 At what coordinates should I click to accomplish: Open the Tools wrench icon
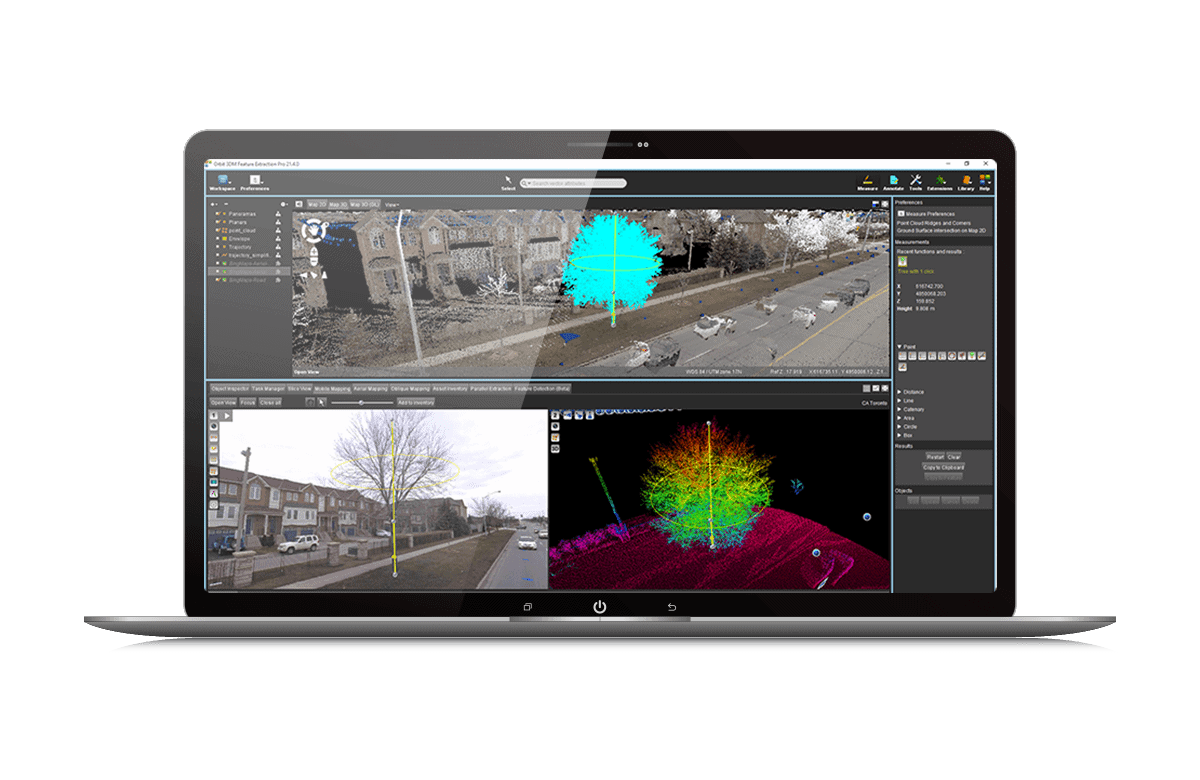pyautogui.click(x=915, y=181)
